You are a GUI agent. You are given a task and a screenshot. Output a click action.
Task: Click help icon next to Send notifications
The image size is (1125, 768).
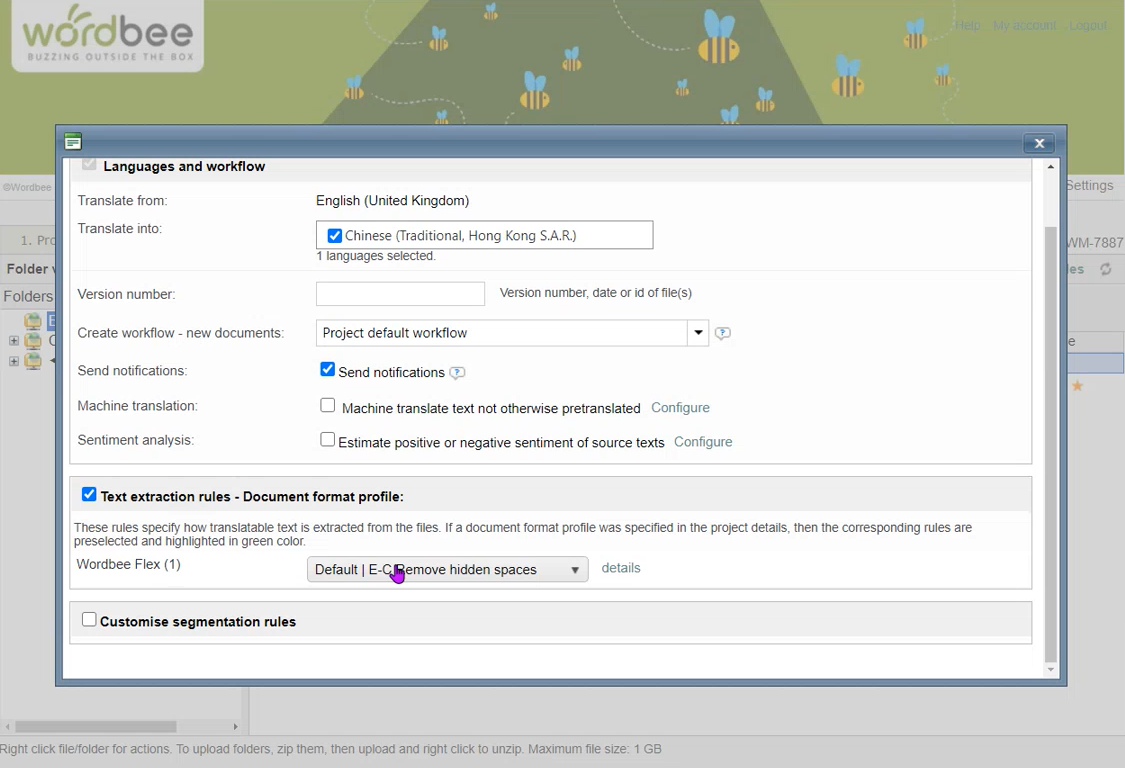click(x=457, y=373)
